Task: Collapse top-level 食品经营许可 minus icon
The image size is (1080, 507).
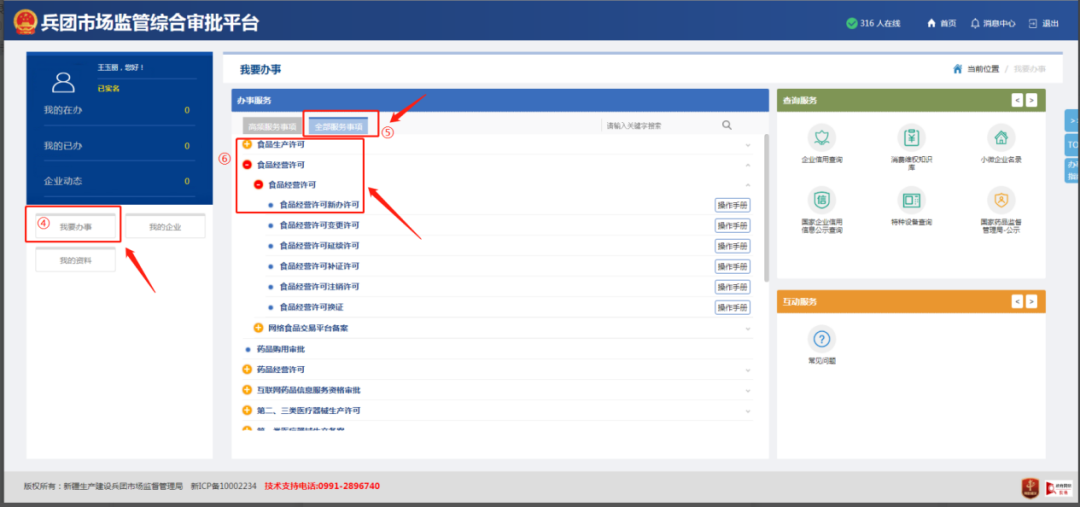Action: (x=247, y=165)
